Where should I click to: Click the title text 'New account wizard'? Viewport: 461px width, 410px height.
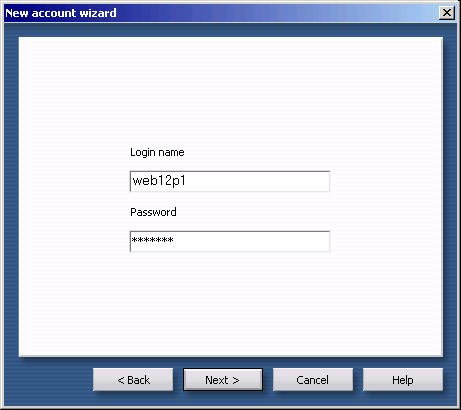(61, 13)
